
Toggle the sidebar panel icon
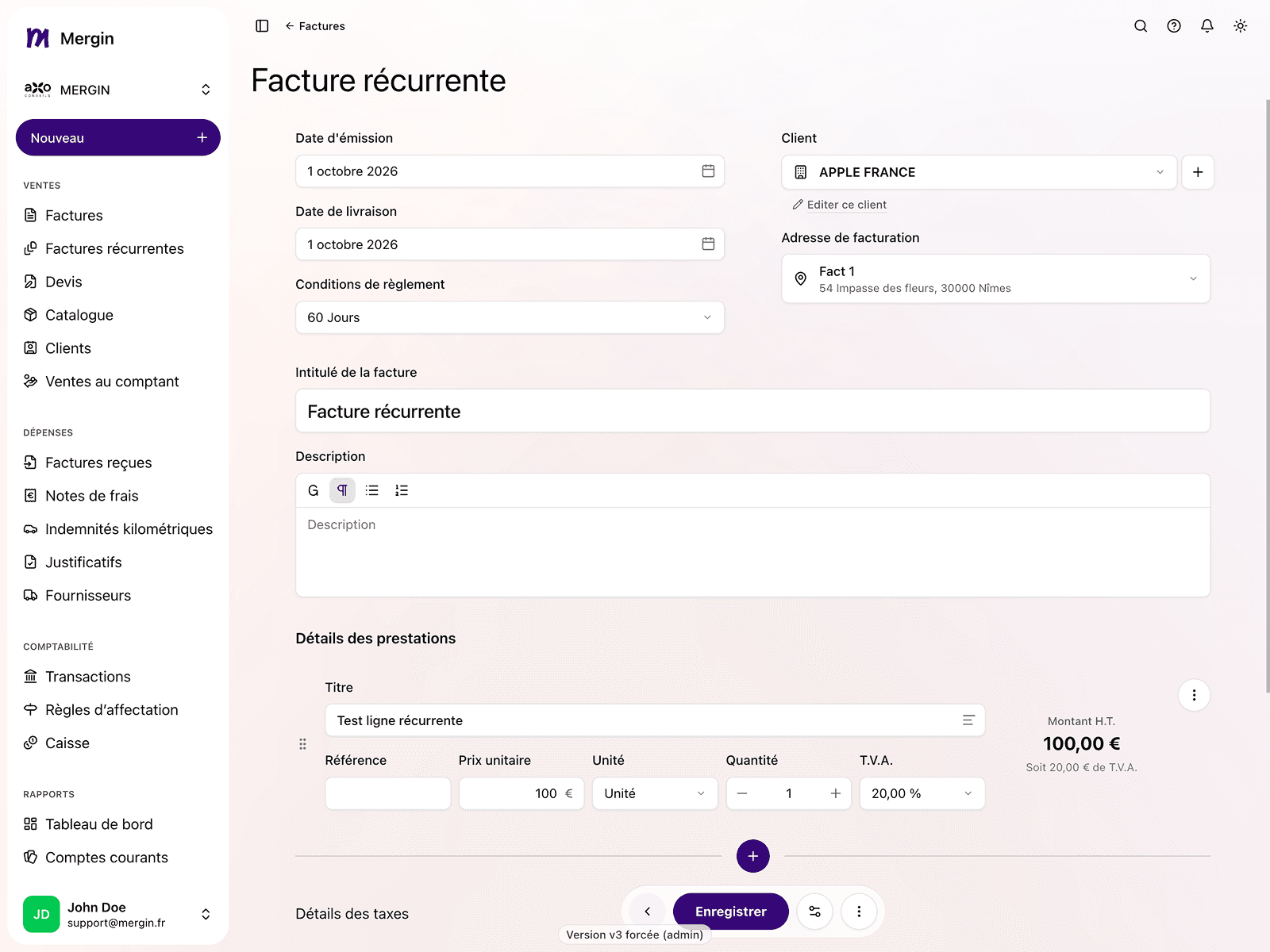click(x=262, y=26)
